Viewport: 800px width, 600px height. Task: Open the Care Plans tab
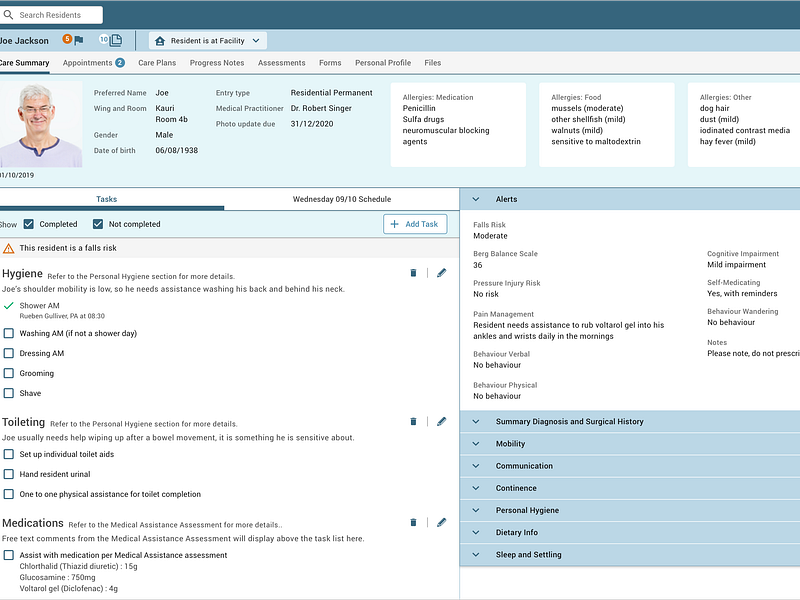157,63
